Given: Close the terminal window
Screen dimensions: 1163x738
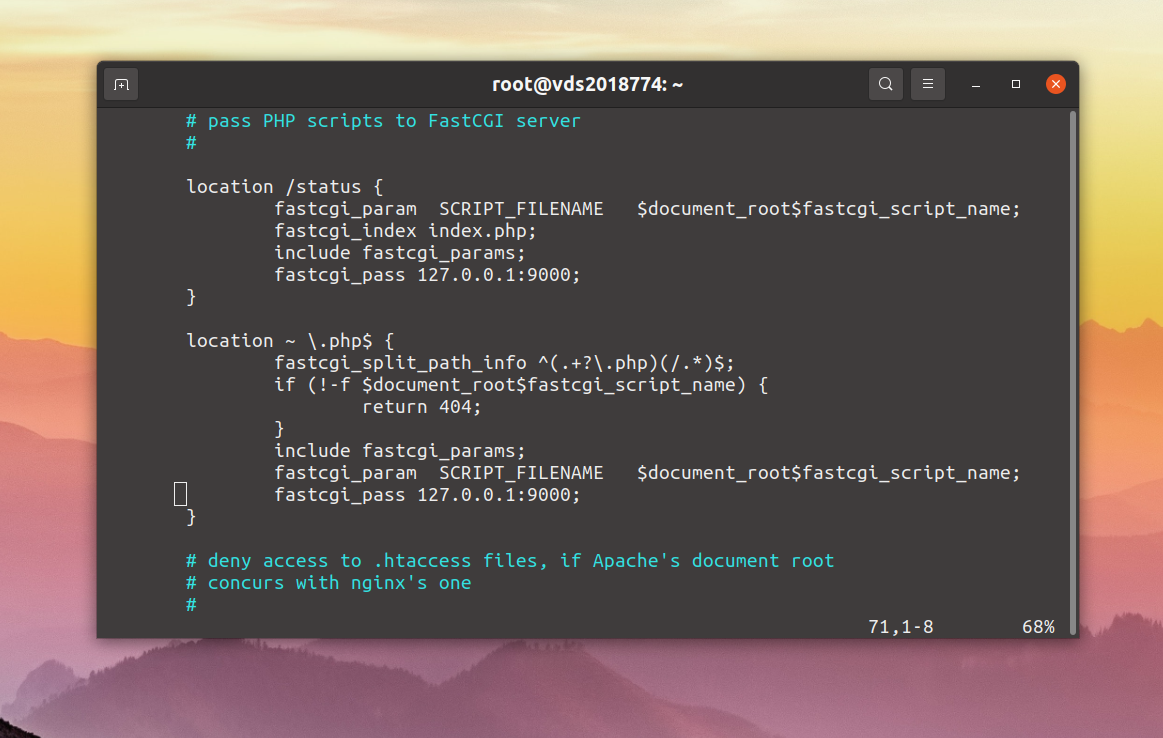Looking at the screenshot, I should [x=1055, y=85].
